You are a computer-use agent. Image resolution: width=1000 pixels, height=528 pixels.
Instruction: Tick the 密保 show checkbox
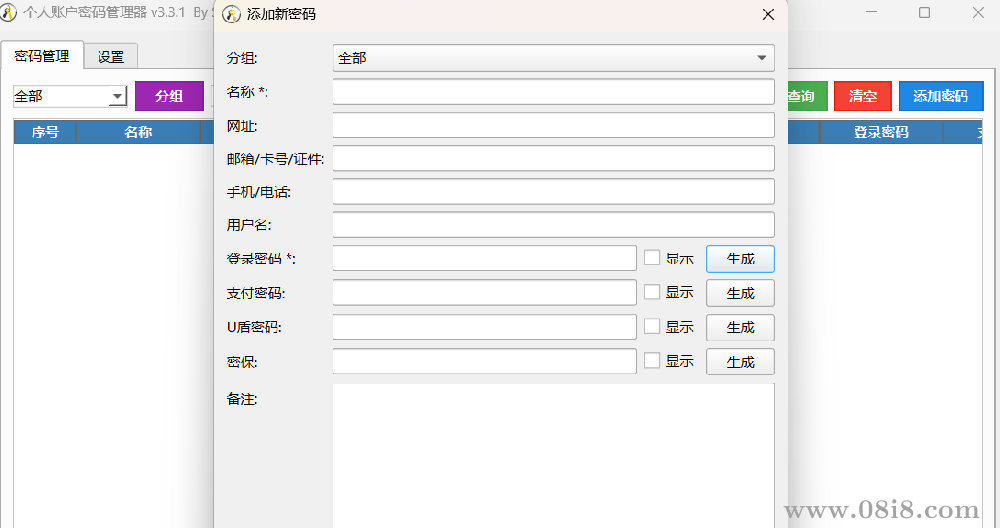(652, 361)
